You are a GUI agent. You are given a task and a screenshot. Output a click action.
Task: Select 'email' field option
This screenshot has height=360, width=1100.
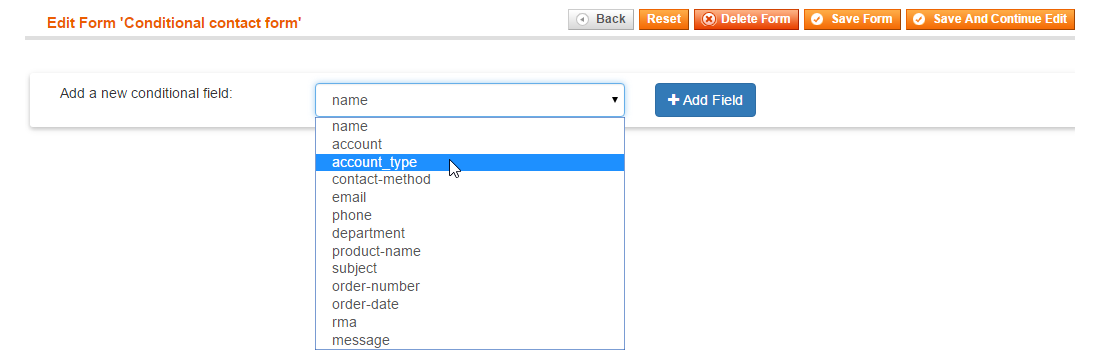point(470,198)
